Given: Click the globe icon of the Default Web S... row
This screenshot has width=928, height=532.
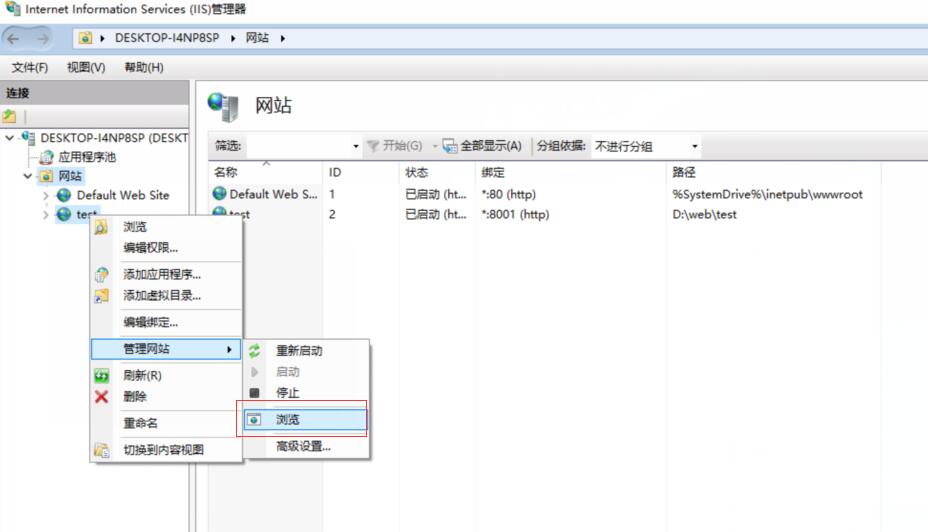Looking at the screenshot, I should (220, 194).
